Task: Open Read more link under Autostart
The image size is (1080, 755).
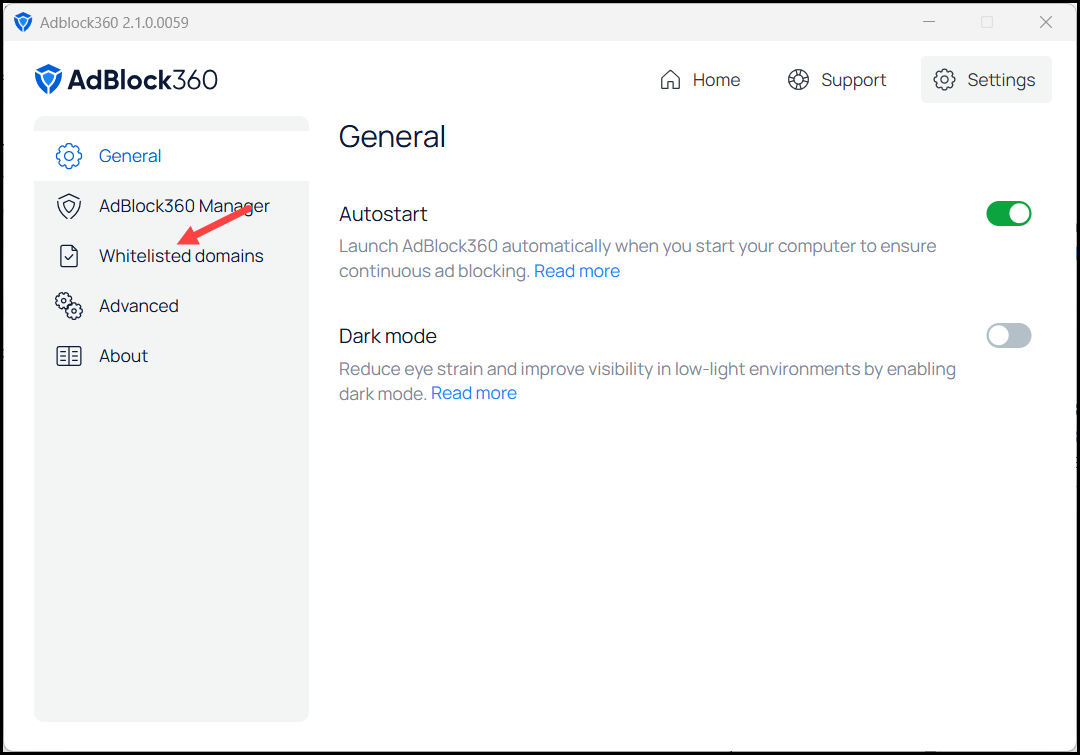Action: 577,271
